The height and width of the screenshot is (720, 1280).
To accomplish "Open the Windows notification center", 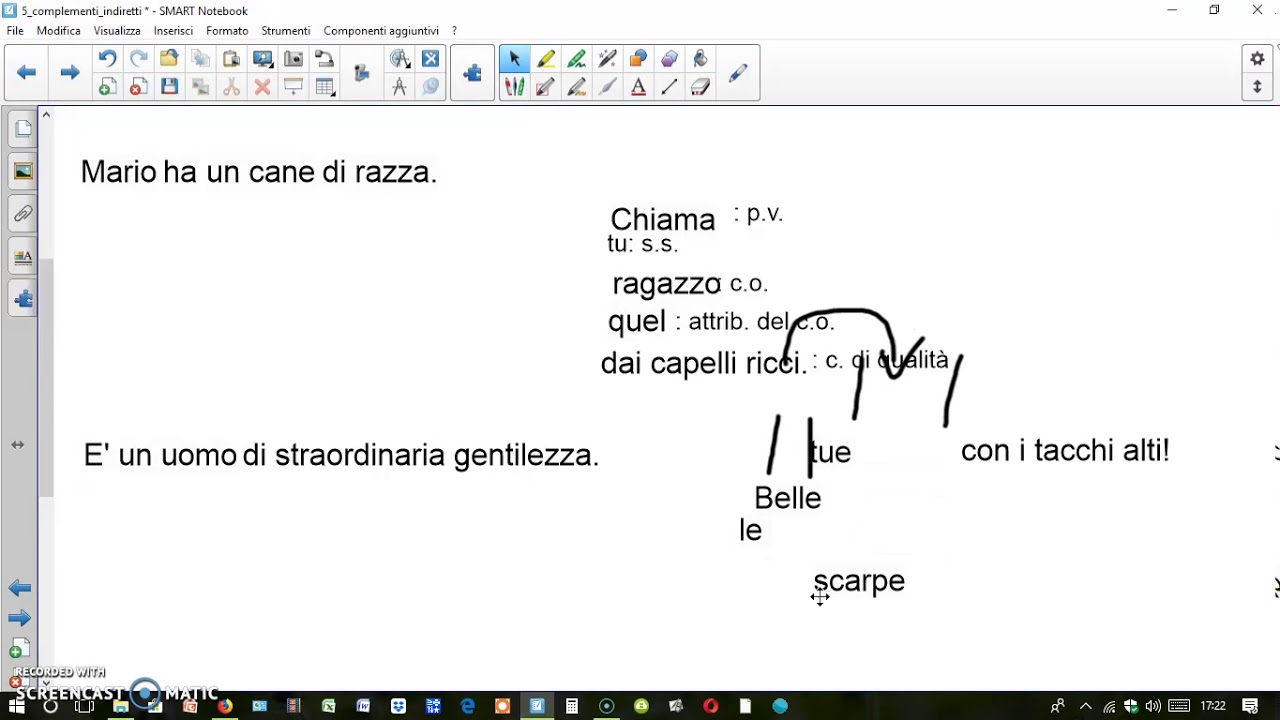I will point(1250,706).
